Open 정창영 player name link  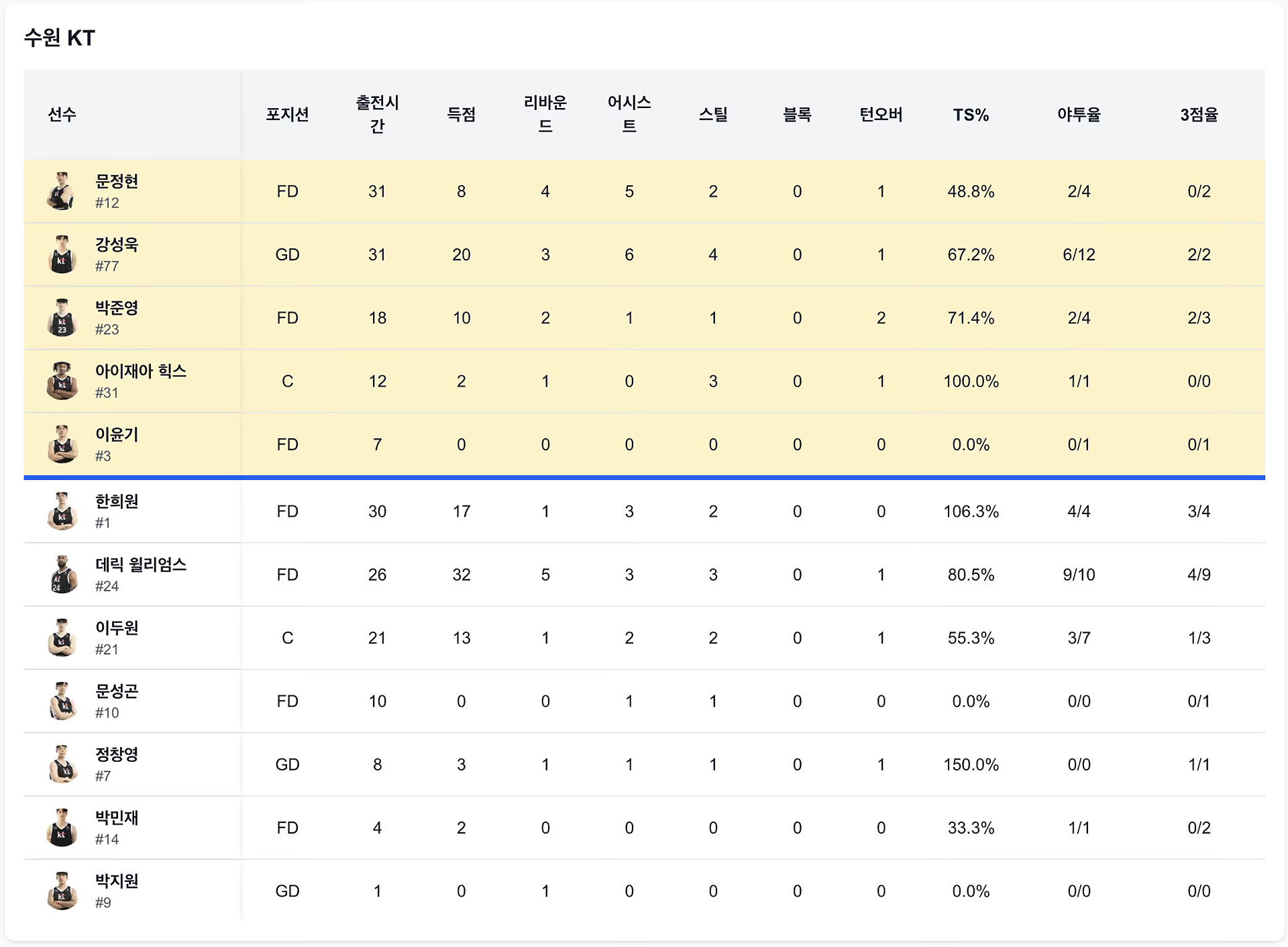coord(117,754)
